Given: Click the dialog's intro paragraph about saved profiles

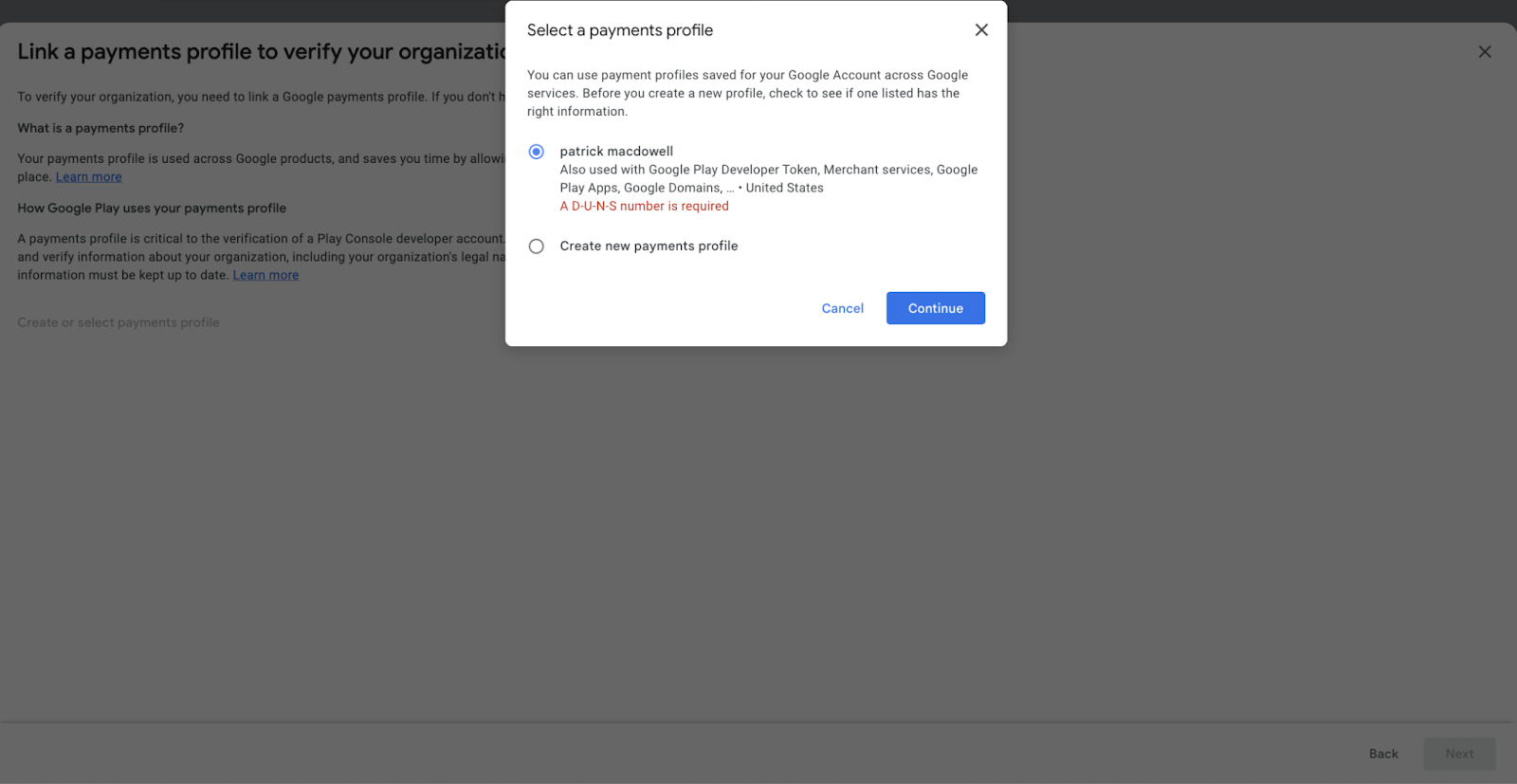Looking at the screenshot, I should pos(748,93).
